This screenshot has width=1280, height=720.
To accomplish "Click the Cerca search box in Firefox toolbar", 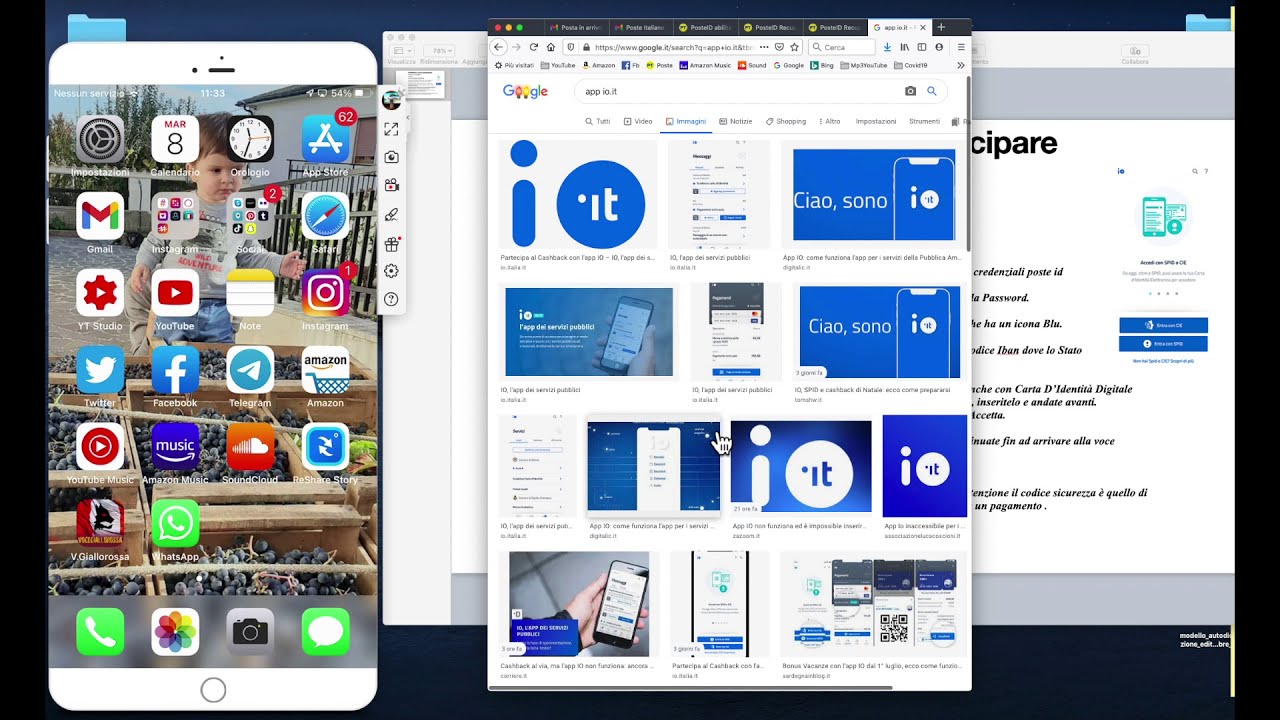I will 840,47.
